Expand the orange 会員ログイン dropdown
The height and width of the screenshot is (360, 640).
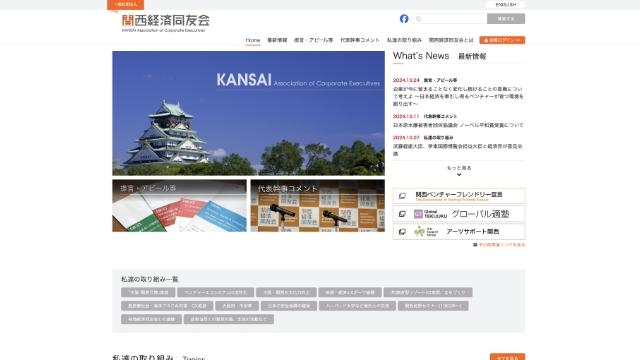tap(502, 40)
